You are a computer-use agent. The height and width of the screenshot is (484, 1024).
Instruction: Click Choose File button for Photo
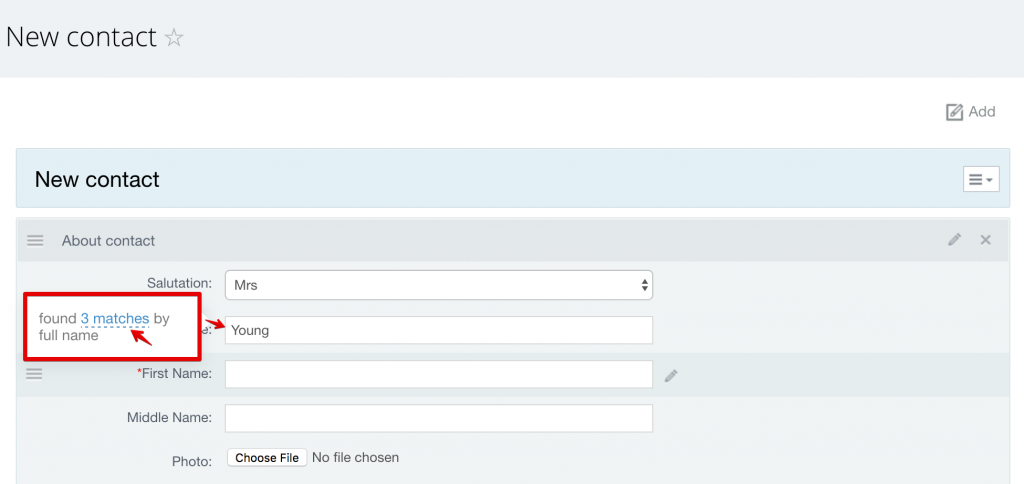(267, 458)
